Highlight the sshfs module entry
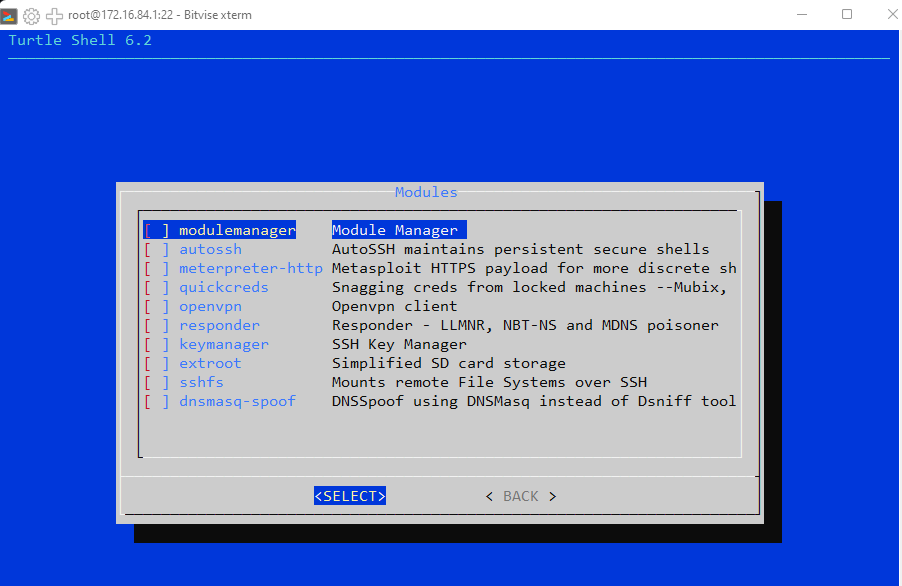902x586 pixels. [201, 382]
